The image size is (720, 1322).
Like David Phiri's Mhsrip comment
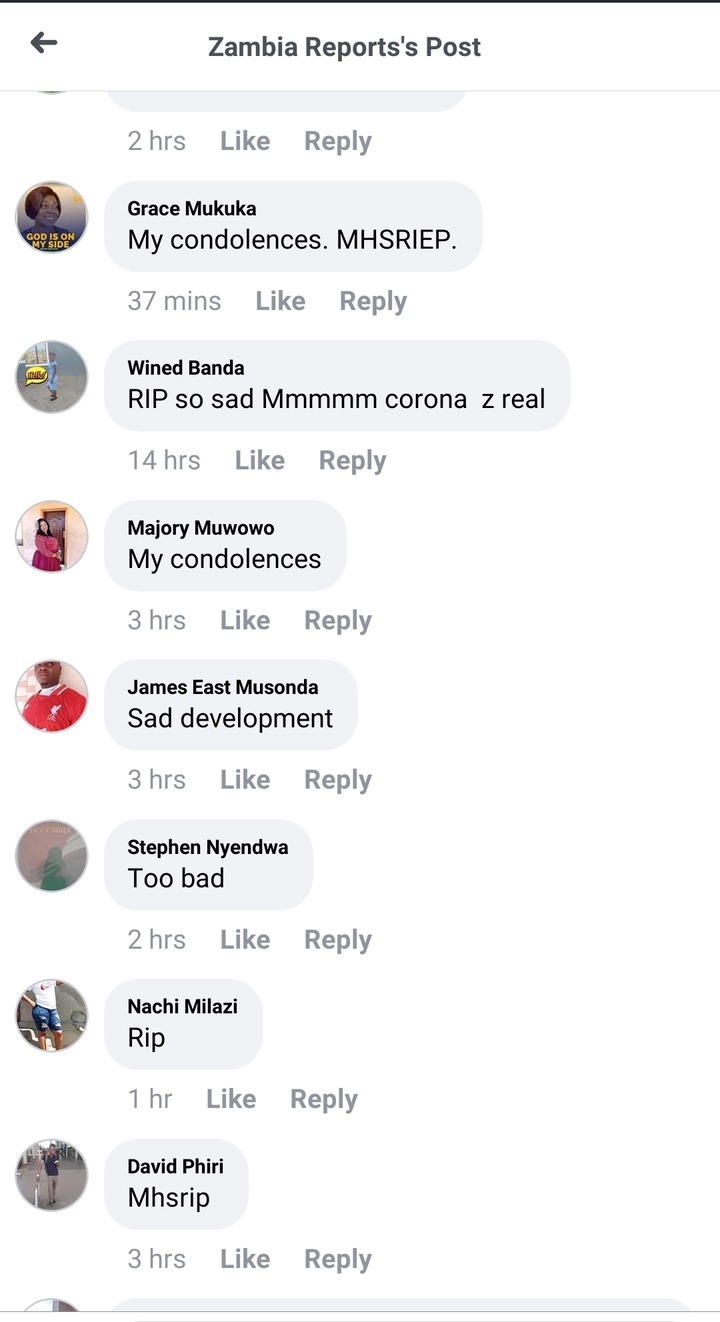tap(245, 1258)
